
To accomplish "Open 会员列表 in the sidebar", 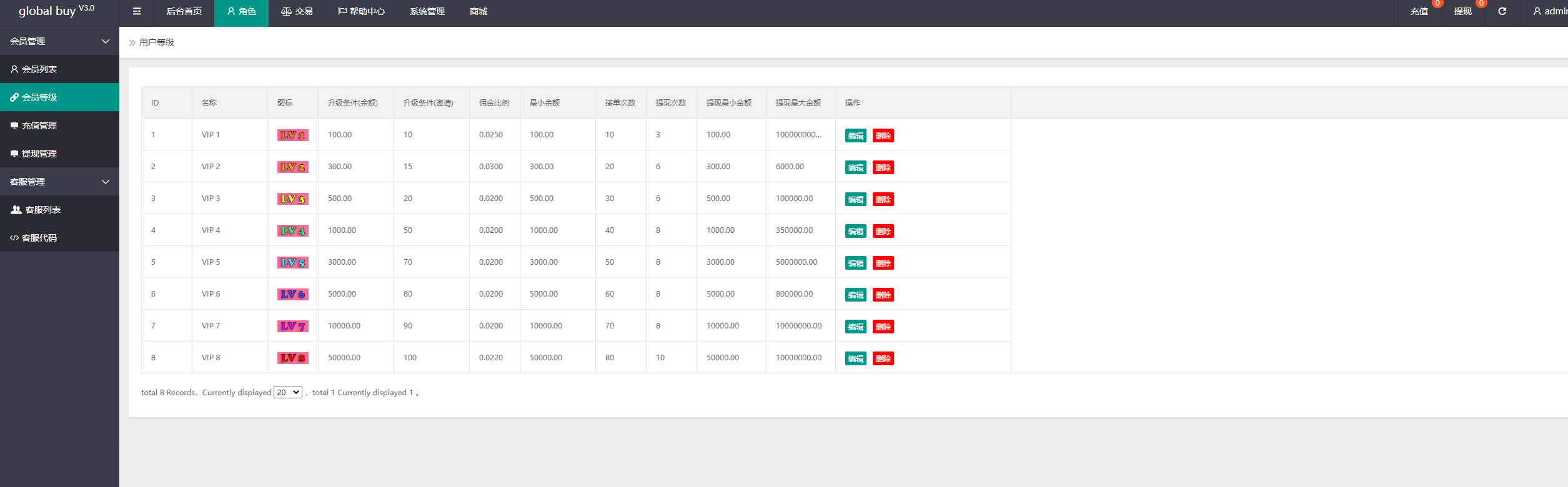I will tap(39, 69).
